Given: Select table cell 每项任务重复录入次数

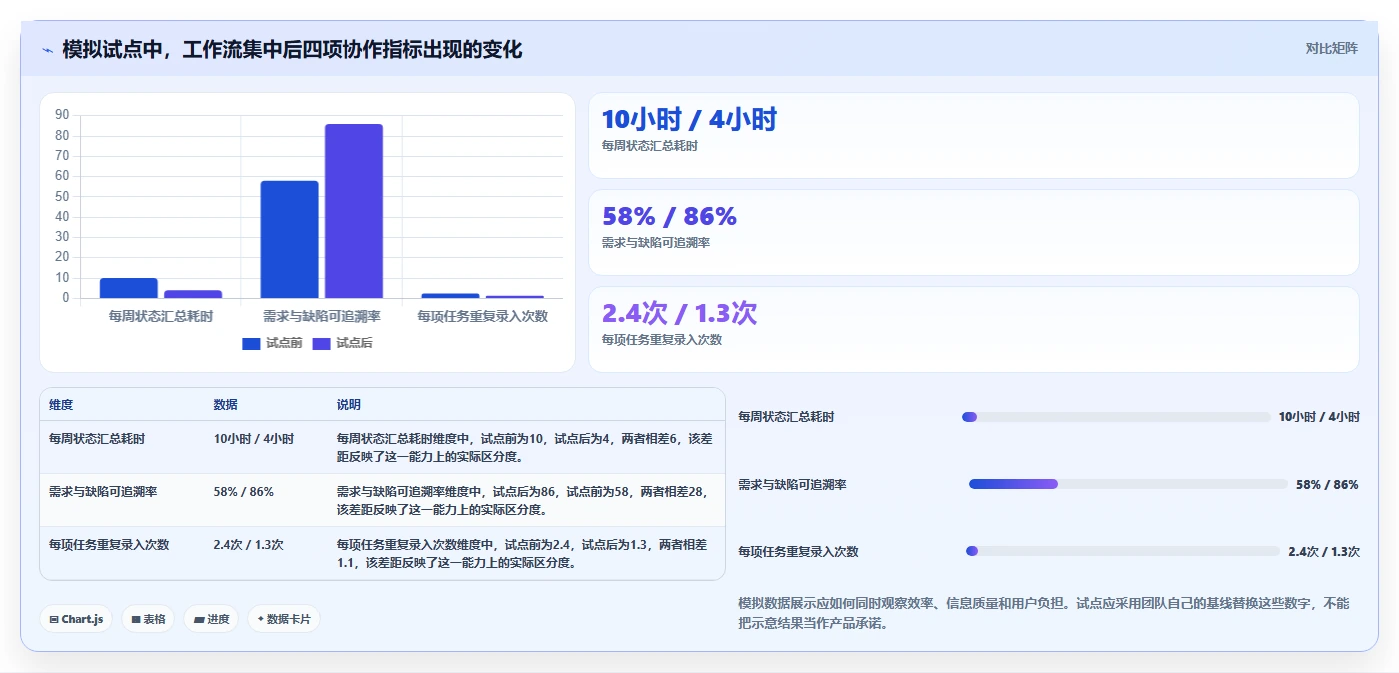Looking at the screenshot, I should (109, 545).
